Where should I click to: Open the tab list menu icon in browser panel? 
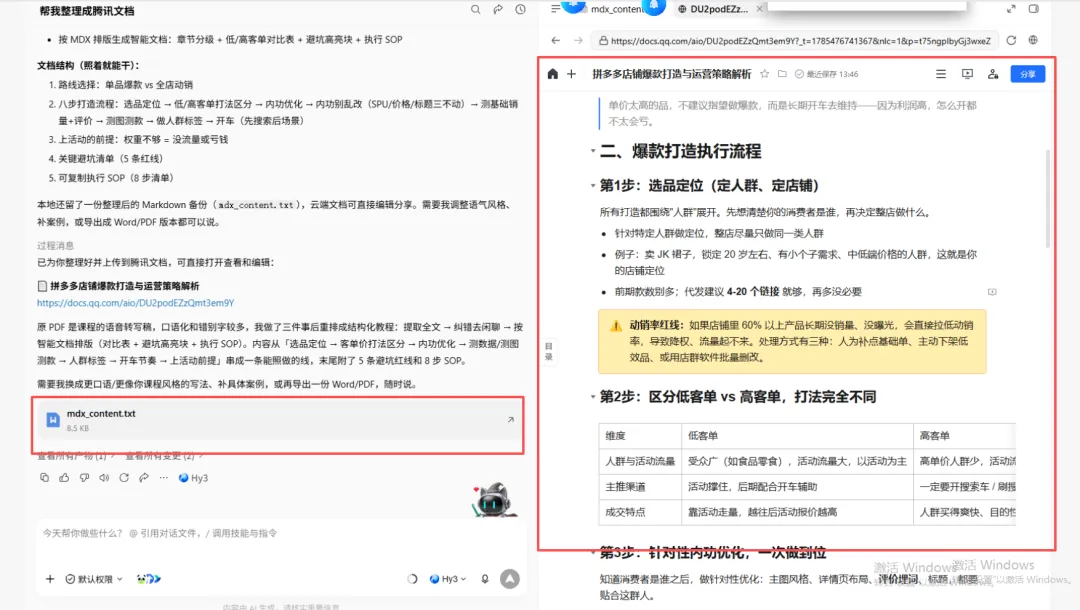555,9
